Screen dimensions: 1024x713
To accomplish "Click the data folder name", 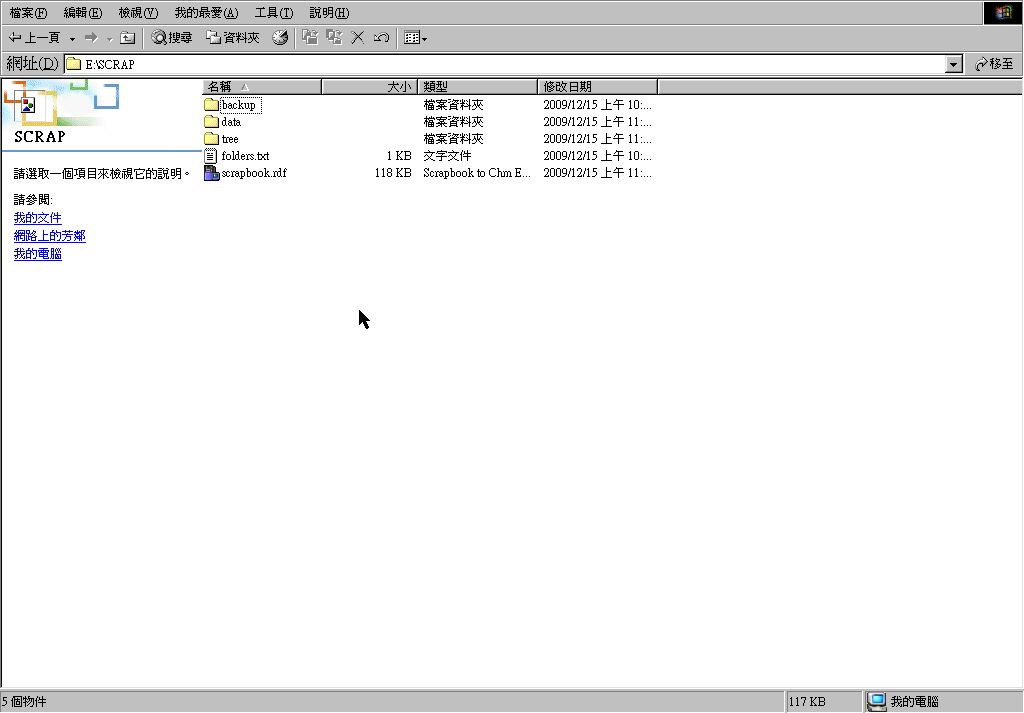I will [x=231, y=121].
